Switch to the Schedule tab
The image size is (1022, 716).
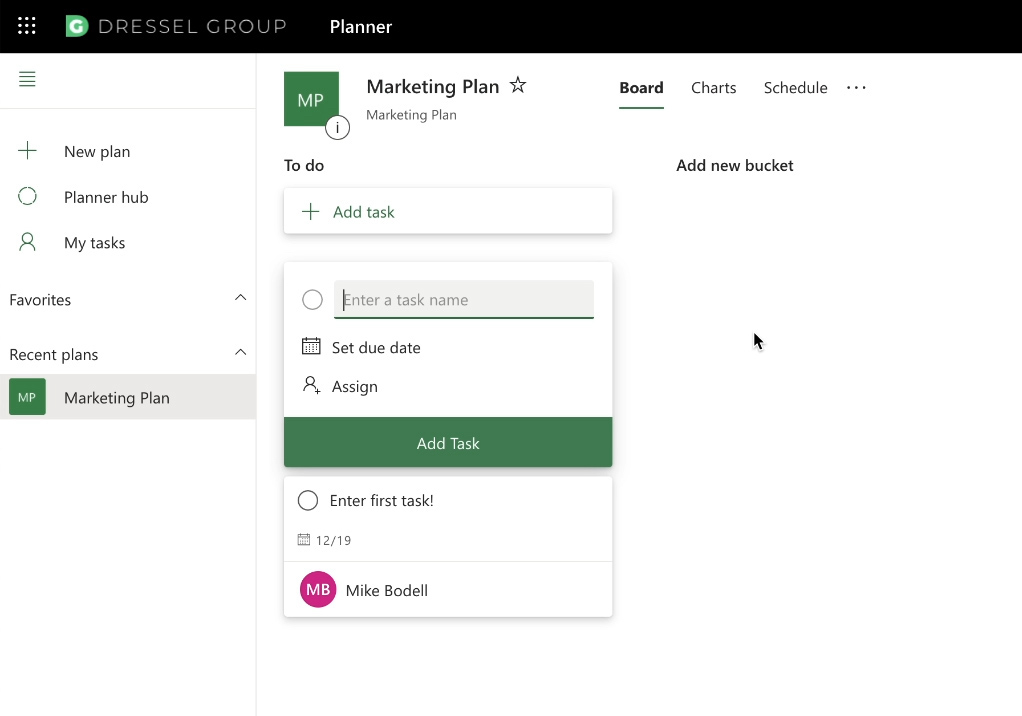click(795, 88)
